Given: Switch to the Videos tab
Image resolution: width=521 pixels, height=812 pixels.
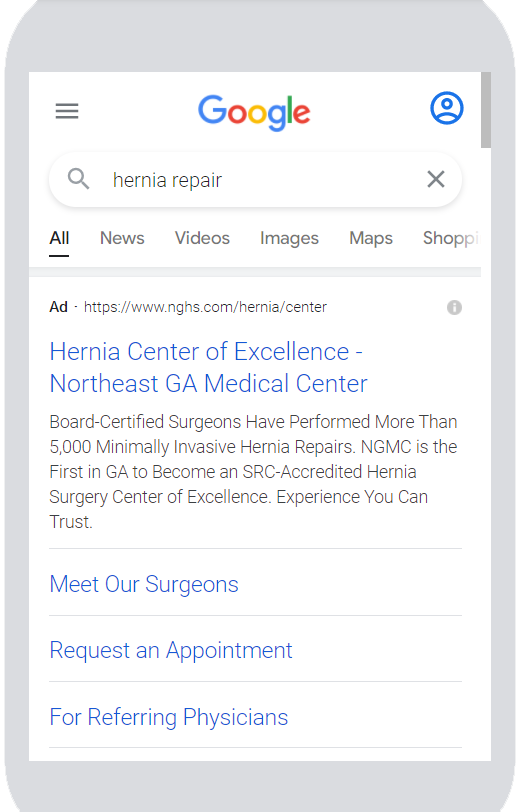Looking at the screenshot, I should (x=202, y=238).
